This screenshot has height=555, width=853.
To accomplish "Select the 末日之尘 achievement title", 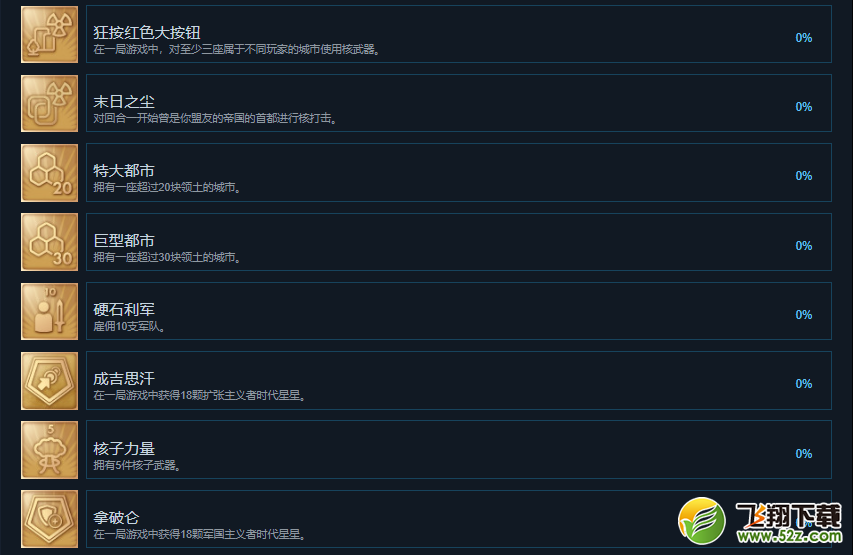I will pos(124,102).
